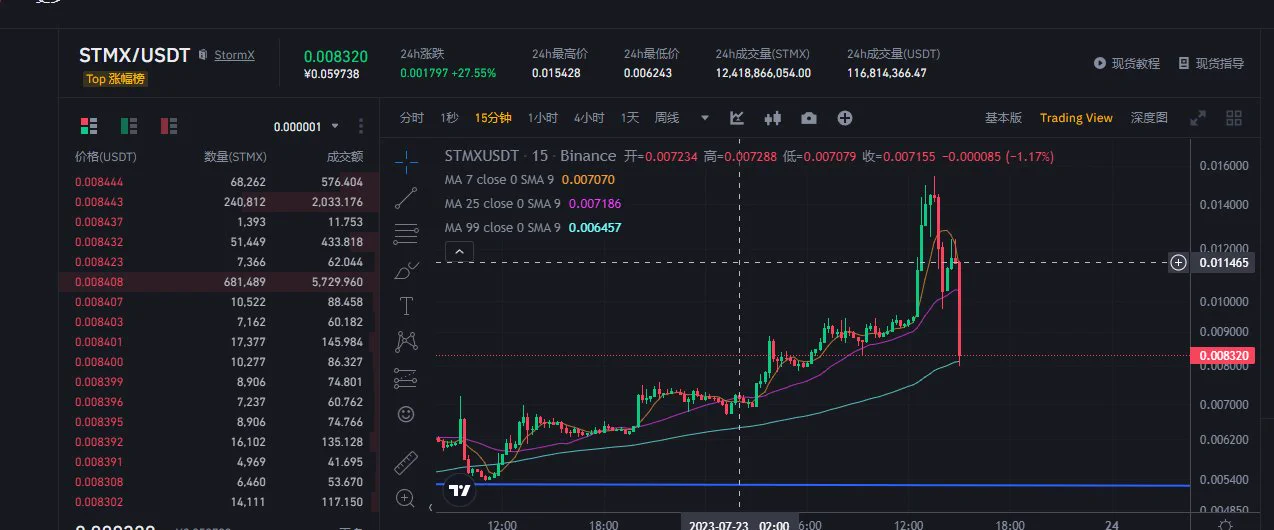Image resolution: width=1274 pixels, height=530 pixels.
Task: Open chart settings gear icon
Action: (x=1227, y=524)
